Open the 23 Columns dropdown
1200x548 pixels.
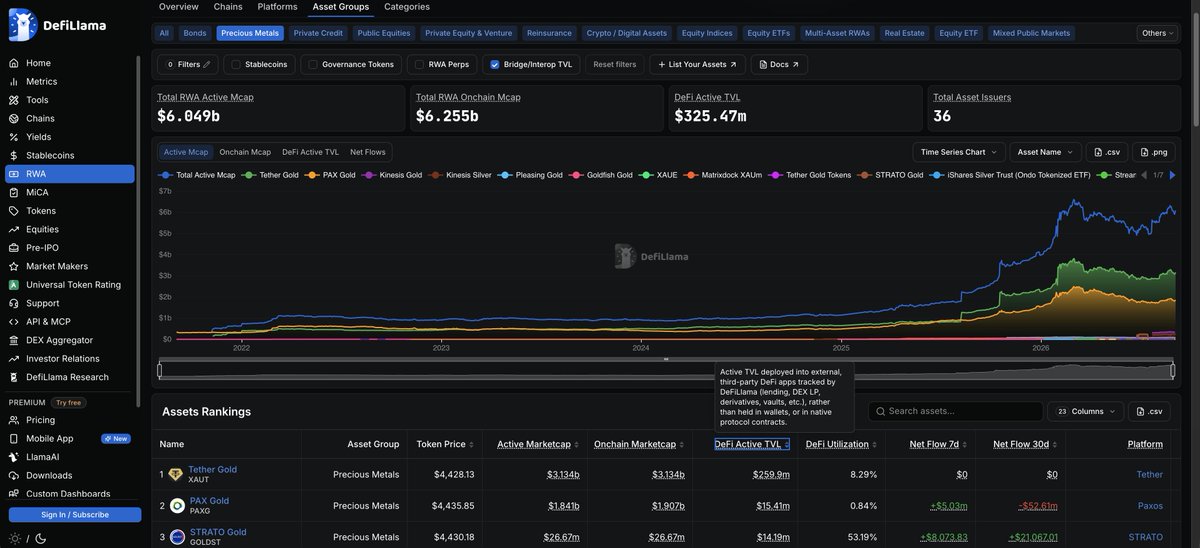click(x=1084, y=411)
